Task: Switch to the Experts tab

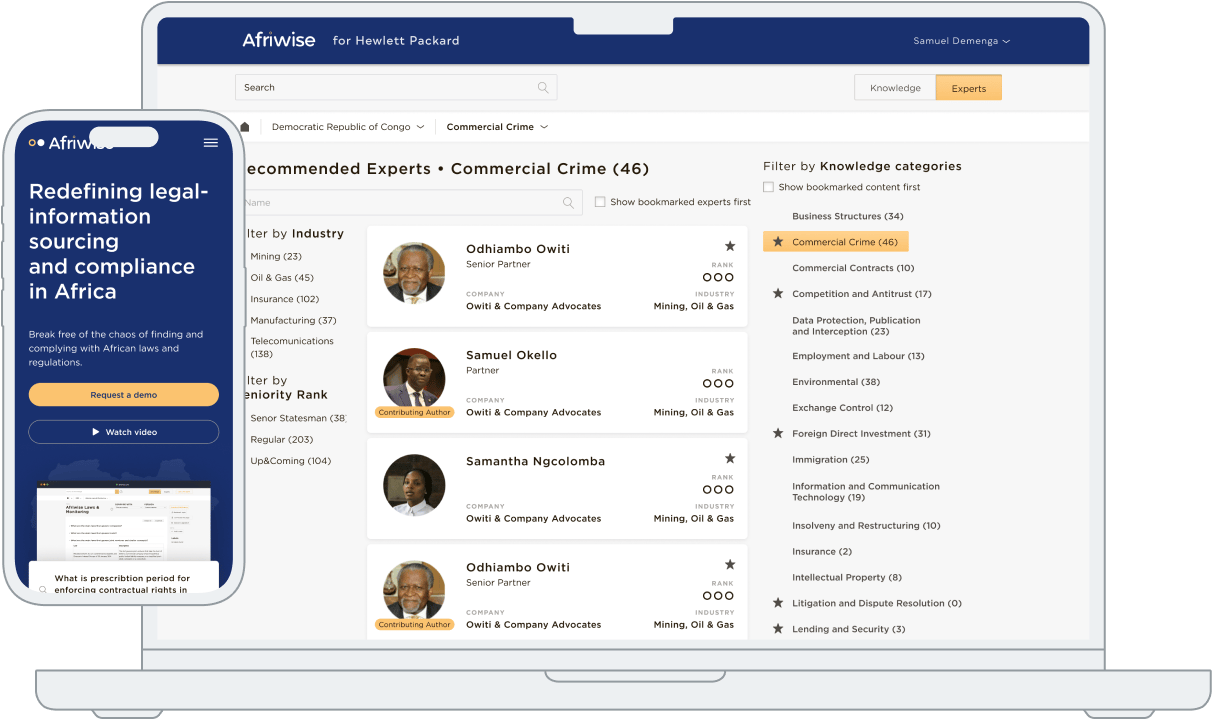Action: coord(969,88)
